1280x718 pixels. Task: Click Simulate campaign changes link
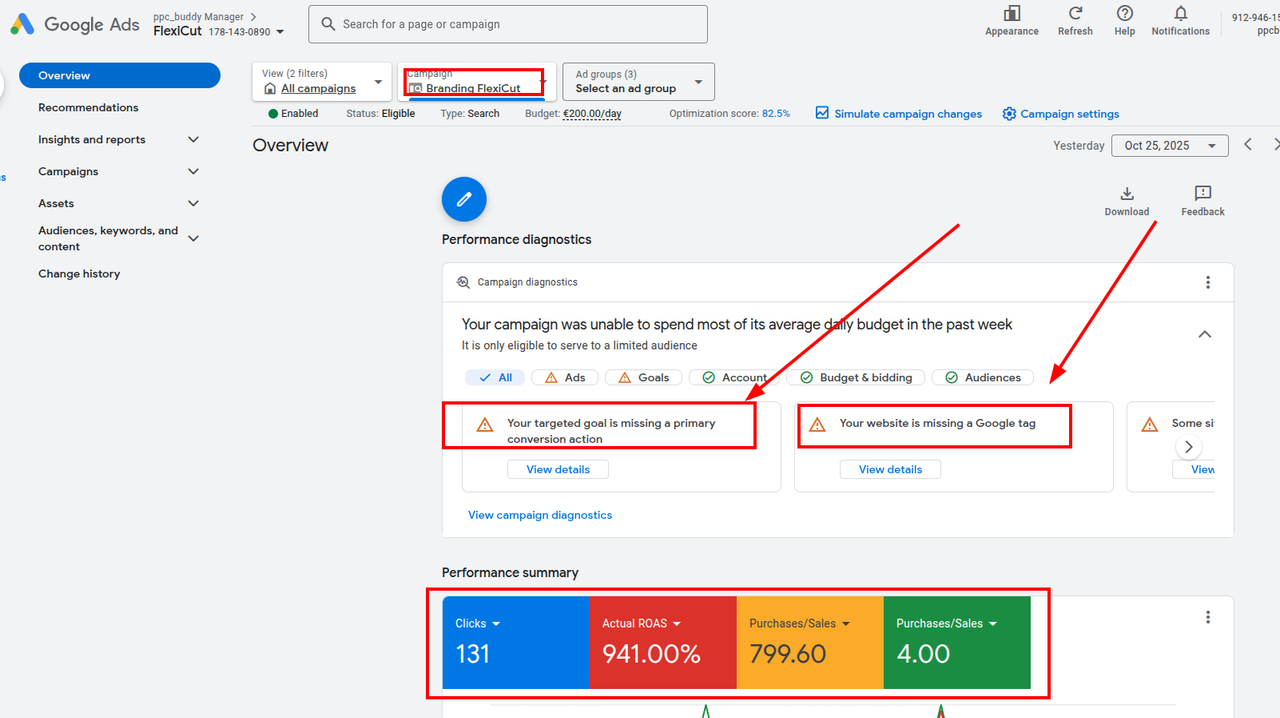(x=908, y=114)
